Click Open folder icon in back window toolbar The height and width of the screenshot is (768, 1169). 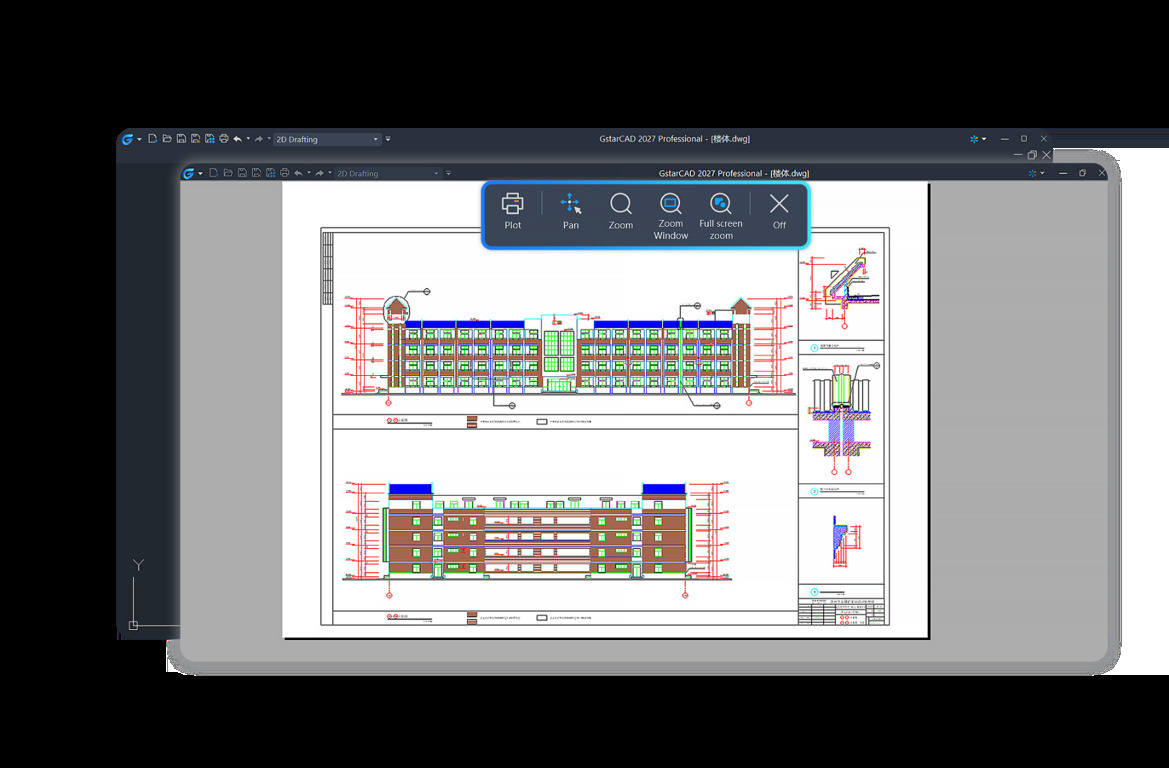pyautogui.click(x=167, y=139)
